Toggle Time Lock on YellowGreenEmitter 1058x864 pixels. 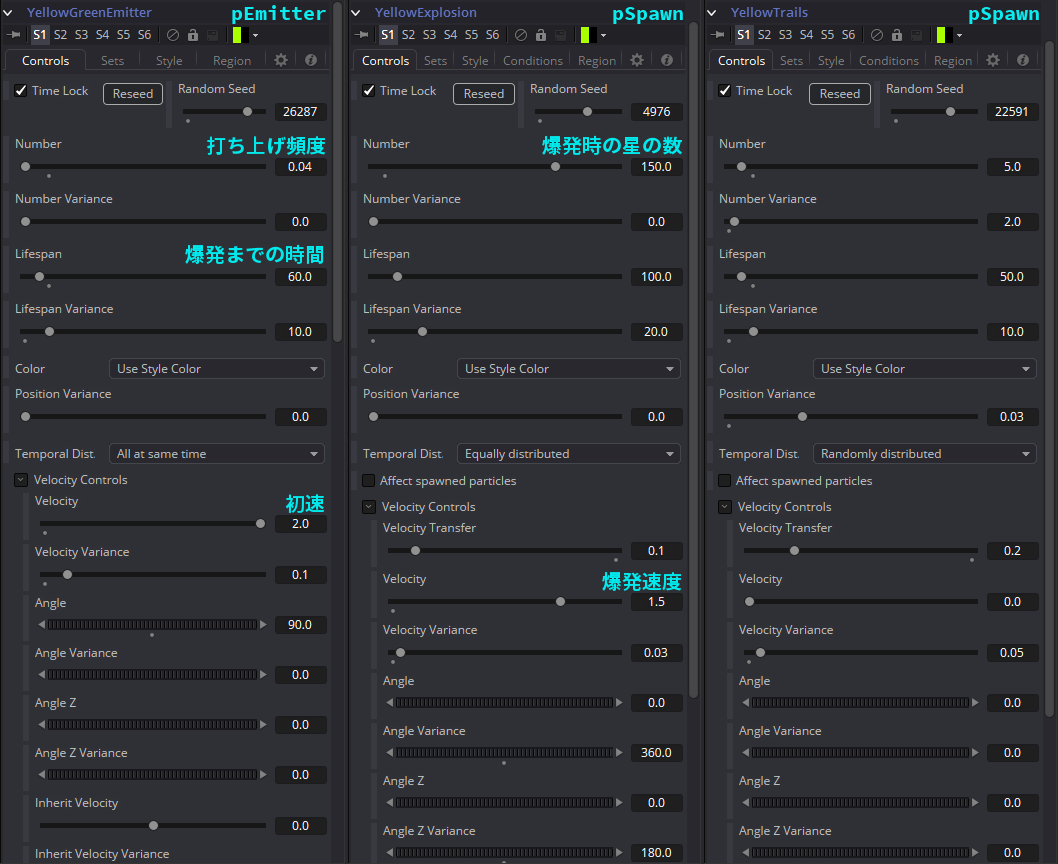click(21, 90)
